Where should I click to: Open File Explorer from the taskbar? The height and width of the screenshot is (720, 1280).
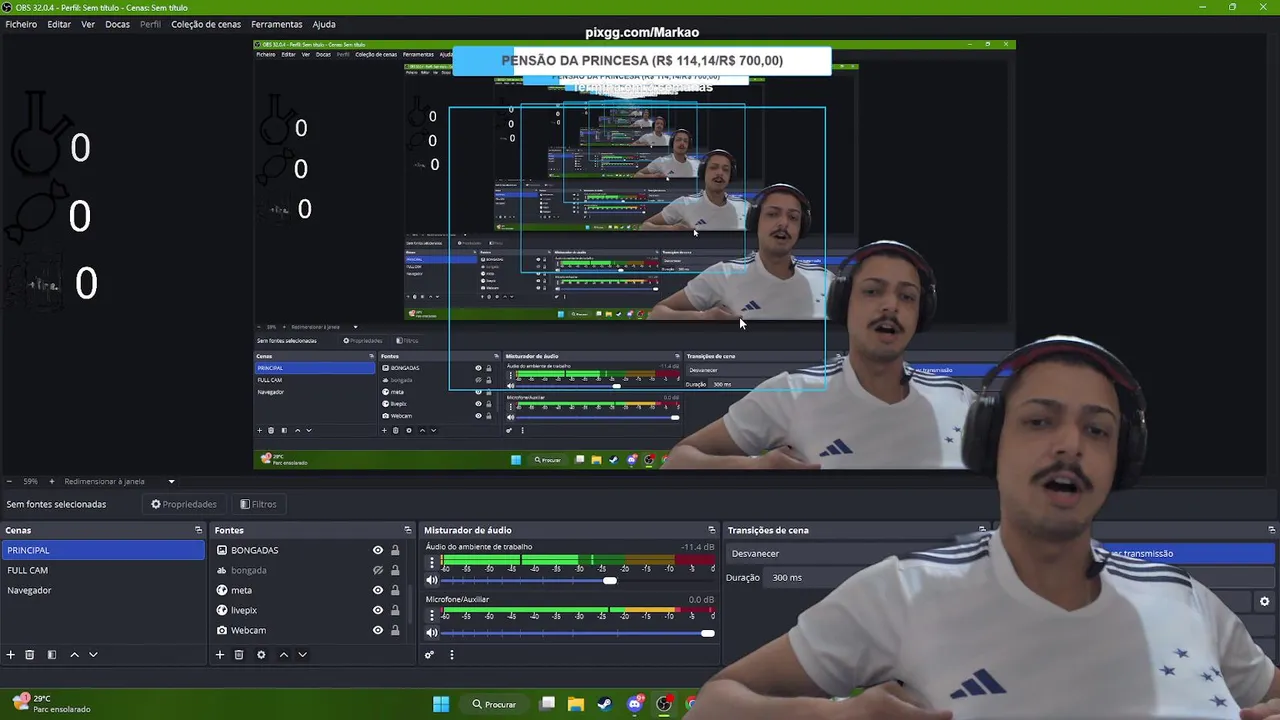[576, 704]
